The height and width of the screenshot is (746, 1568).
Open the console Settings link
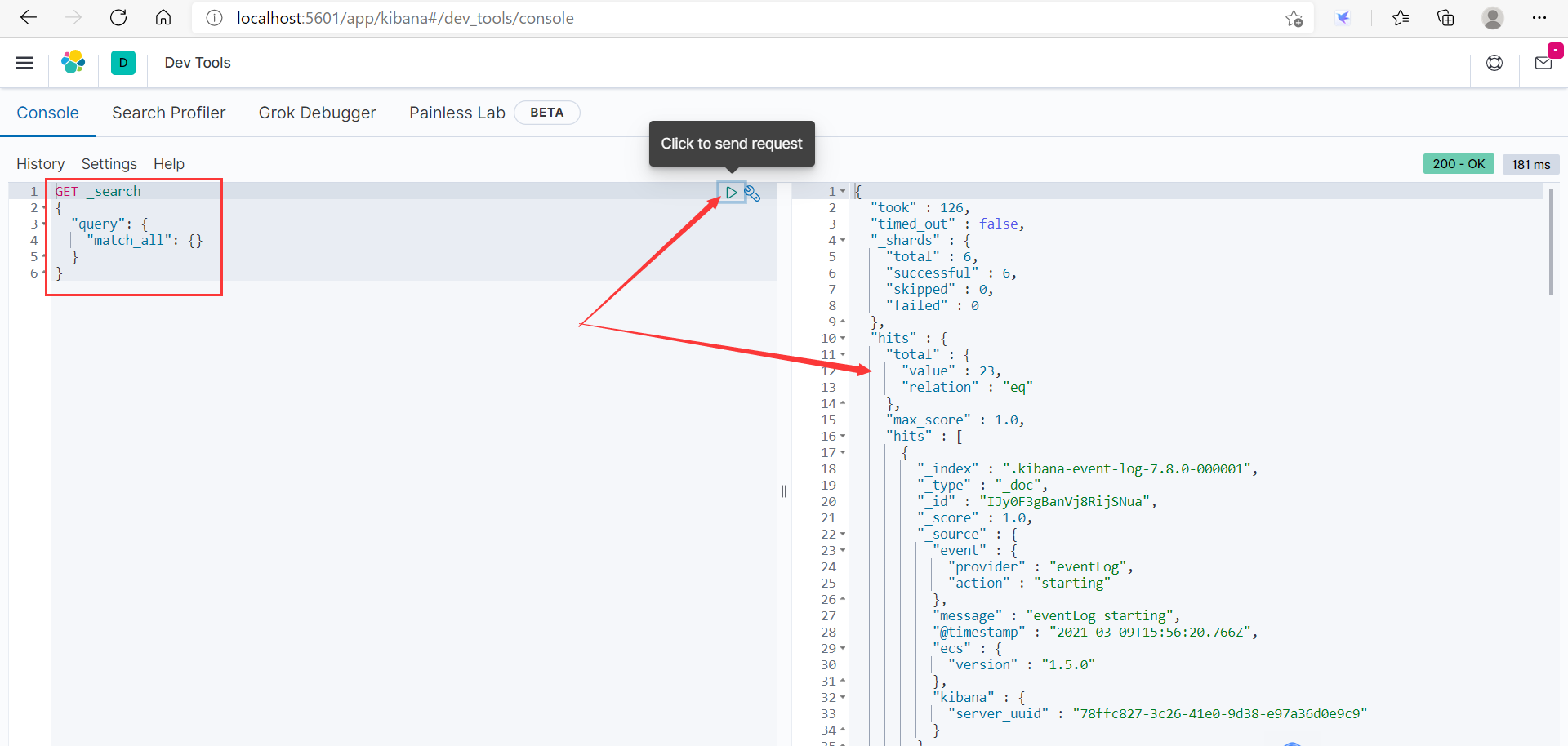click(109, 164)
